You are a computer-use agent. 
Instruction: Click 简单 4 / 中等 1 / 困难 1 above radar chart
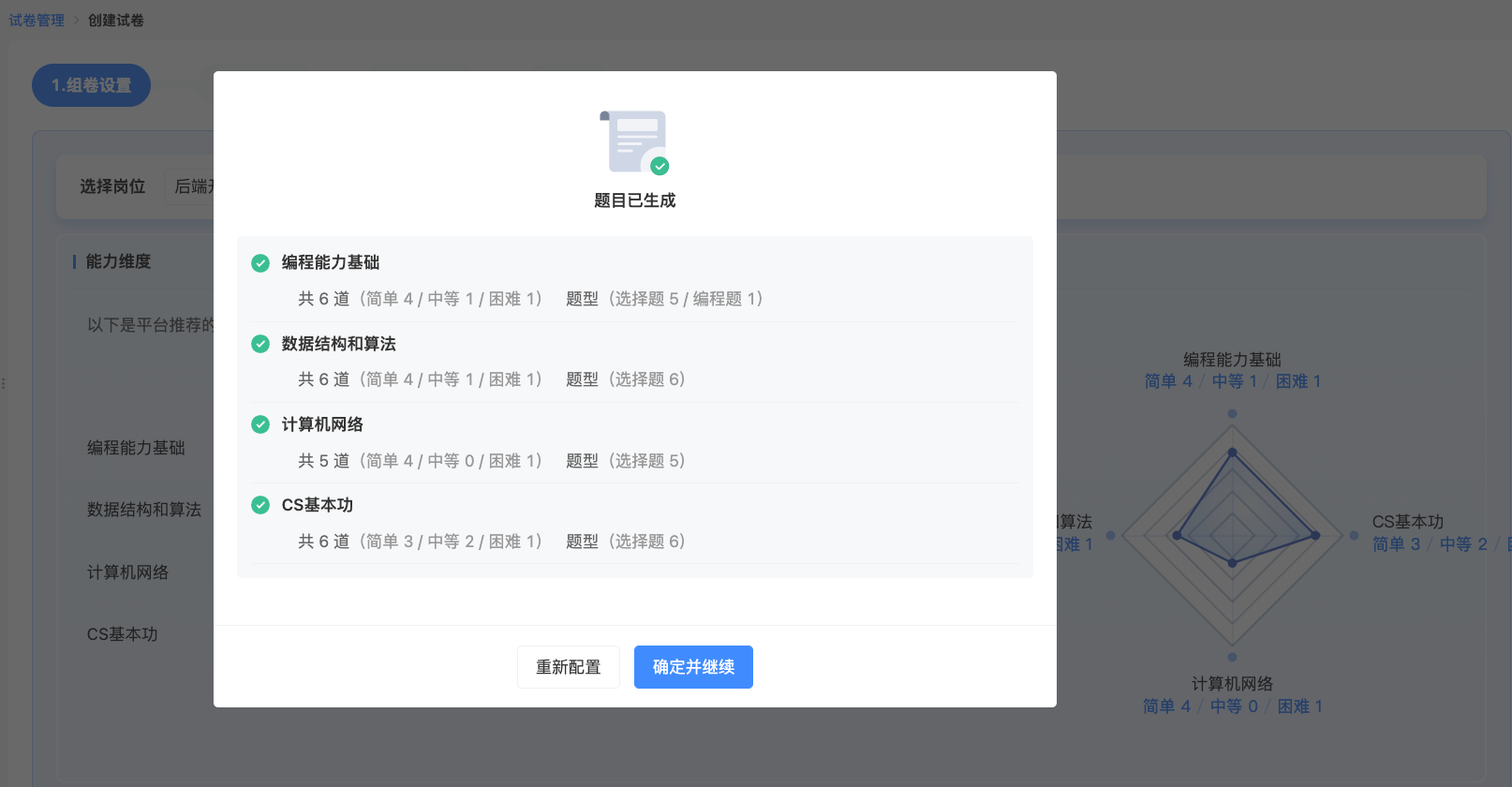1232,381
